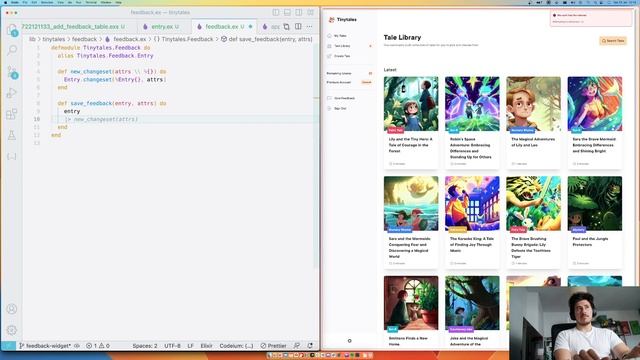Open The Karaoke King tale thumbnail
The height and width of the screenshot is (360, 640).
(472, 203)
